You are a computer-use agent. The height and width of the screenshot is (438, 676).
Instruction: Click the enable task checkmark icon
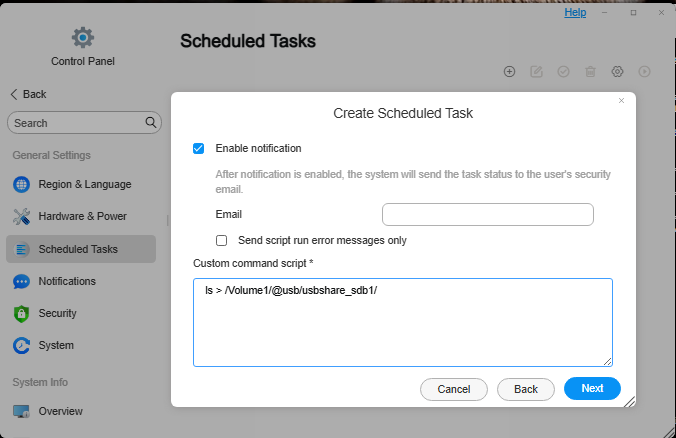point(563,72)
